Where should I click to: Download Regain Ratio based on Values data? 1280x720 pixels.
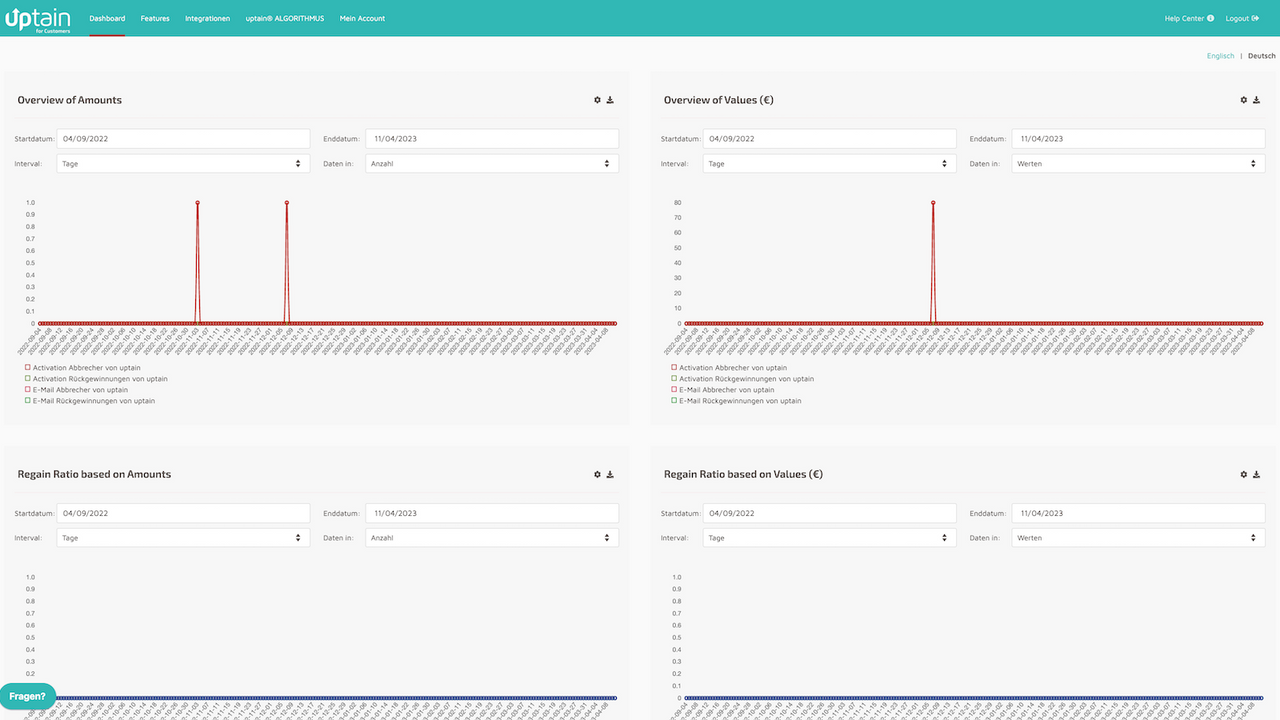(1257, 474)
